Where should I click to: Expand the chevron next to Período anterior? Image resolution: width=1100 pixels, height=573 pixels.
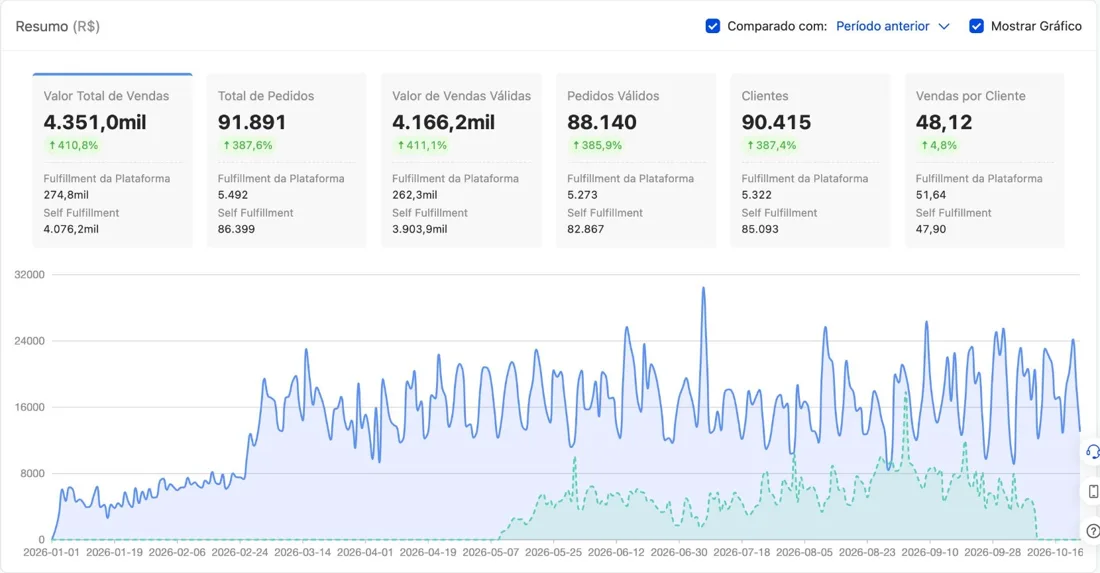(x=944, y=27)
